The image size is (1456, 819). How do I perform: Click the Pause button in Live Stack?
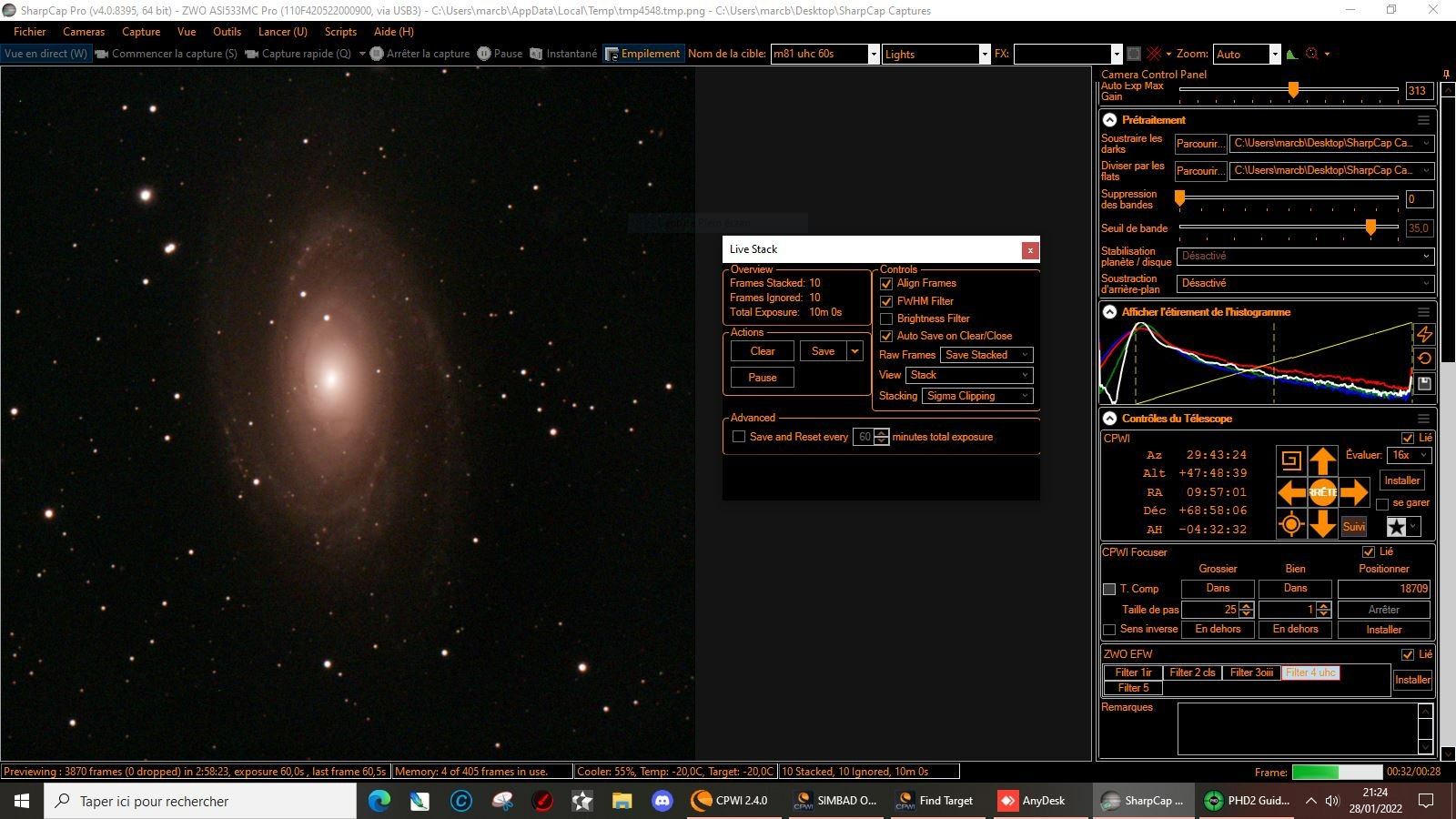[763, 378]
